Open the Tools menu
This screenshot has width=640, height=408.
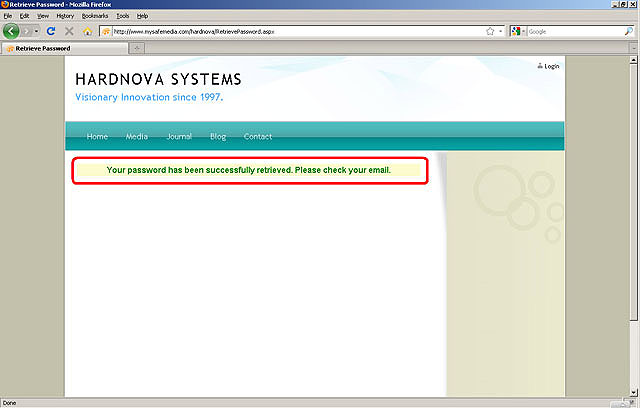[x=122, y=16]
